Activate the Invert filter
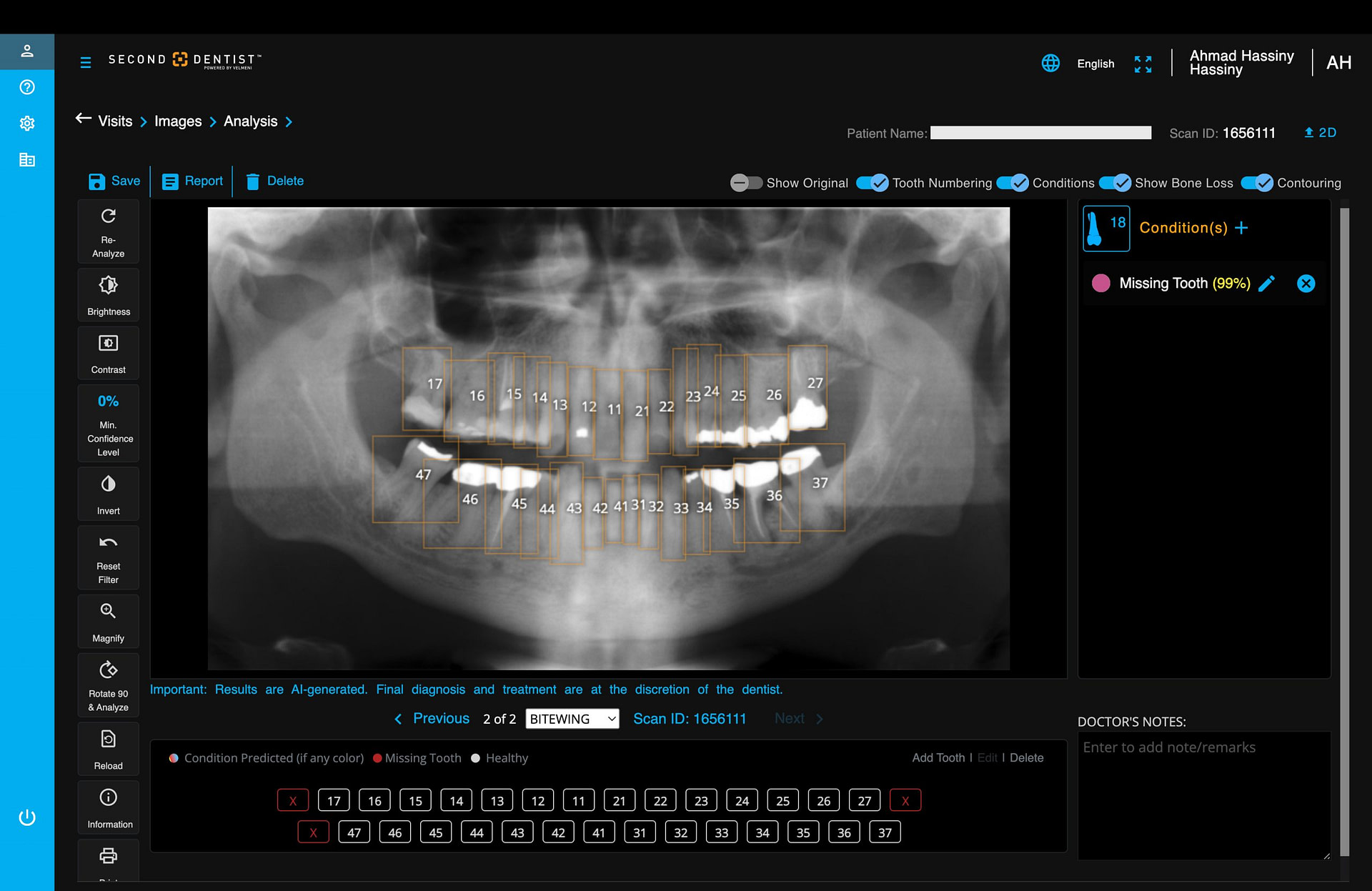Viewport: 1372px width, 891px height. click(x=108, y=493)
